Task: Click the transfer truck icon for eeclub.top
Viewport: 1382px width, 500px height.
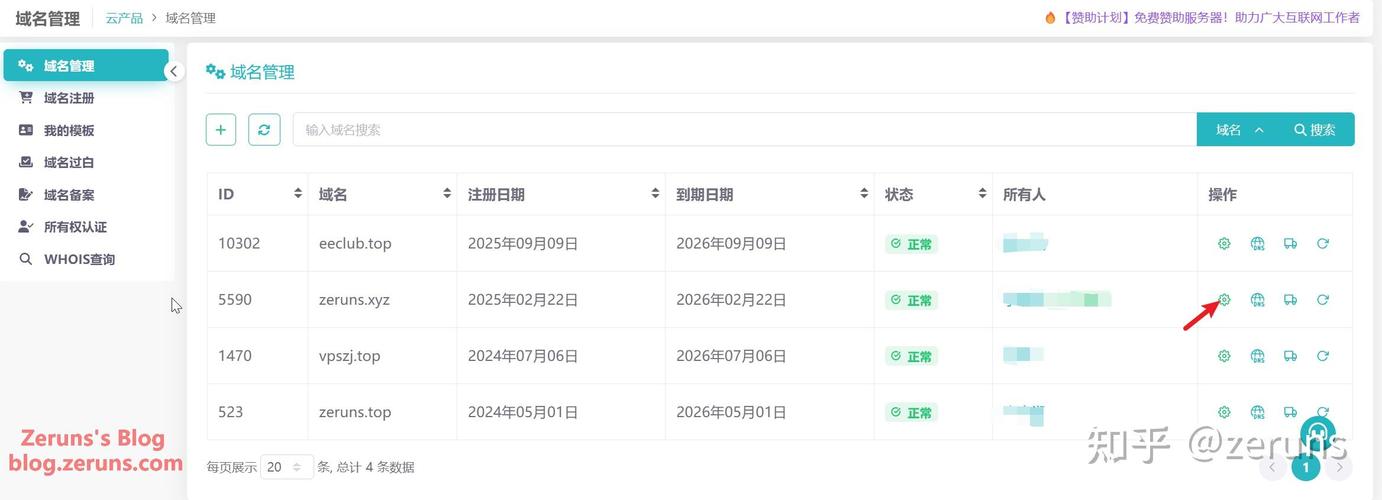Action: [x=1290, y=243]
